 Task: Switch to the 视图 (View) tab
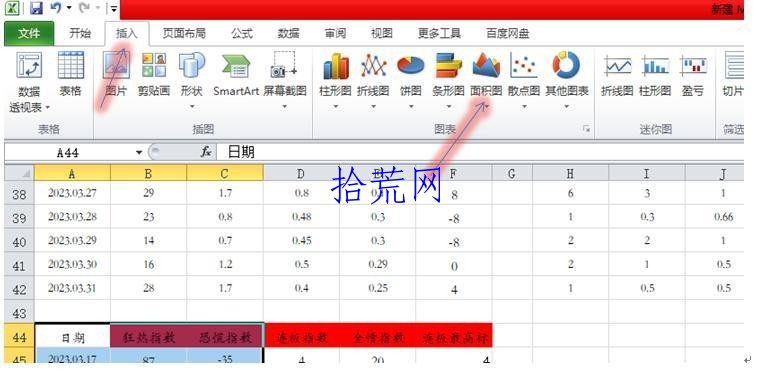pos(382,33)
